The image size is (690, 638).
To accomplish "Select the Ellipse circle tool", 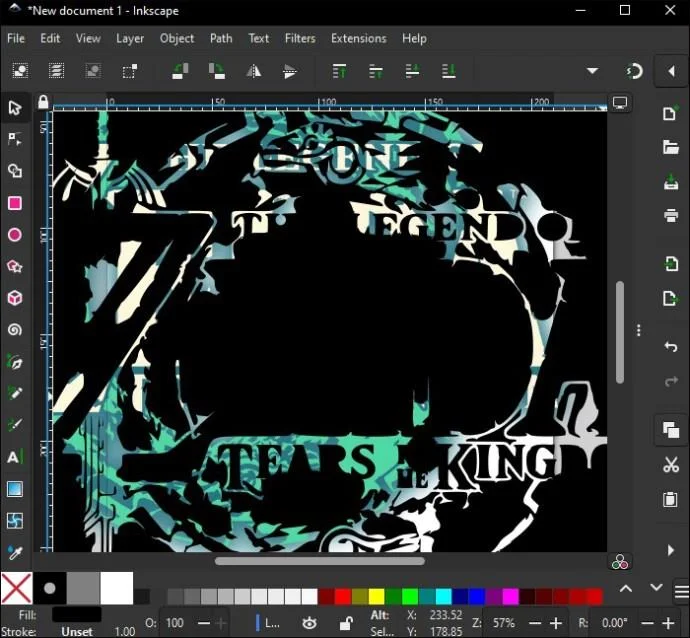I will 15,235.
